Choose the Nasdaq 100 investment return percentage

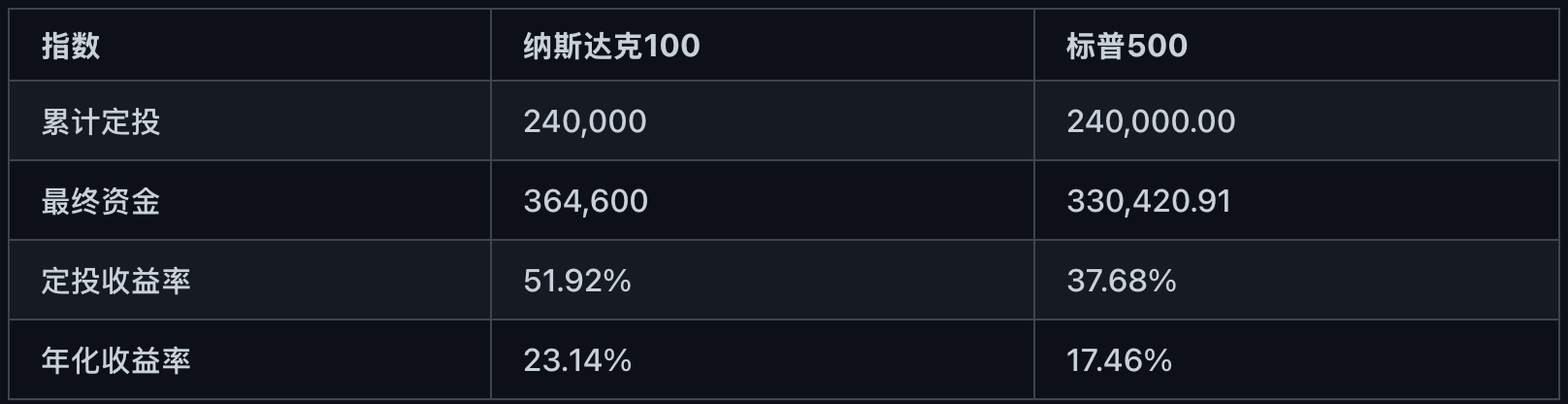pyautogui.click(x=577, y=281)
